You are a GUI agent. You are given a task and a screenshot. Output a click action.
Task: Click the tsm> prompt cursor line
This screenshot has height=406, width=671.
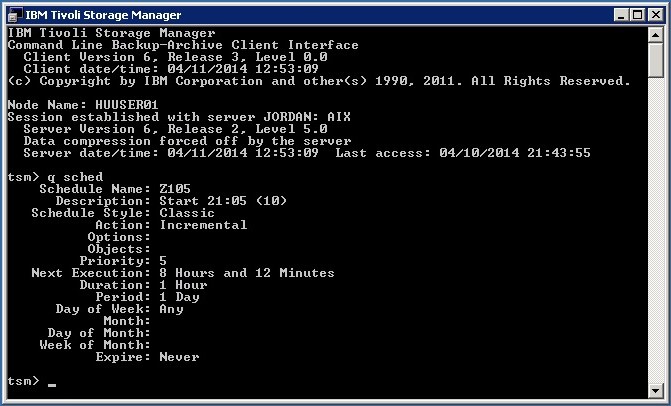[51, 381]
